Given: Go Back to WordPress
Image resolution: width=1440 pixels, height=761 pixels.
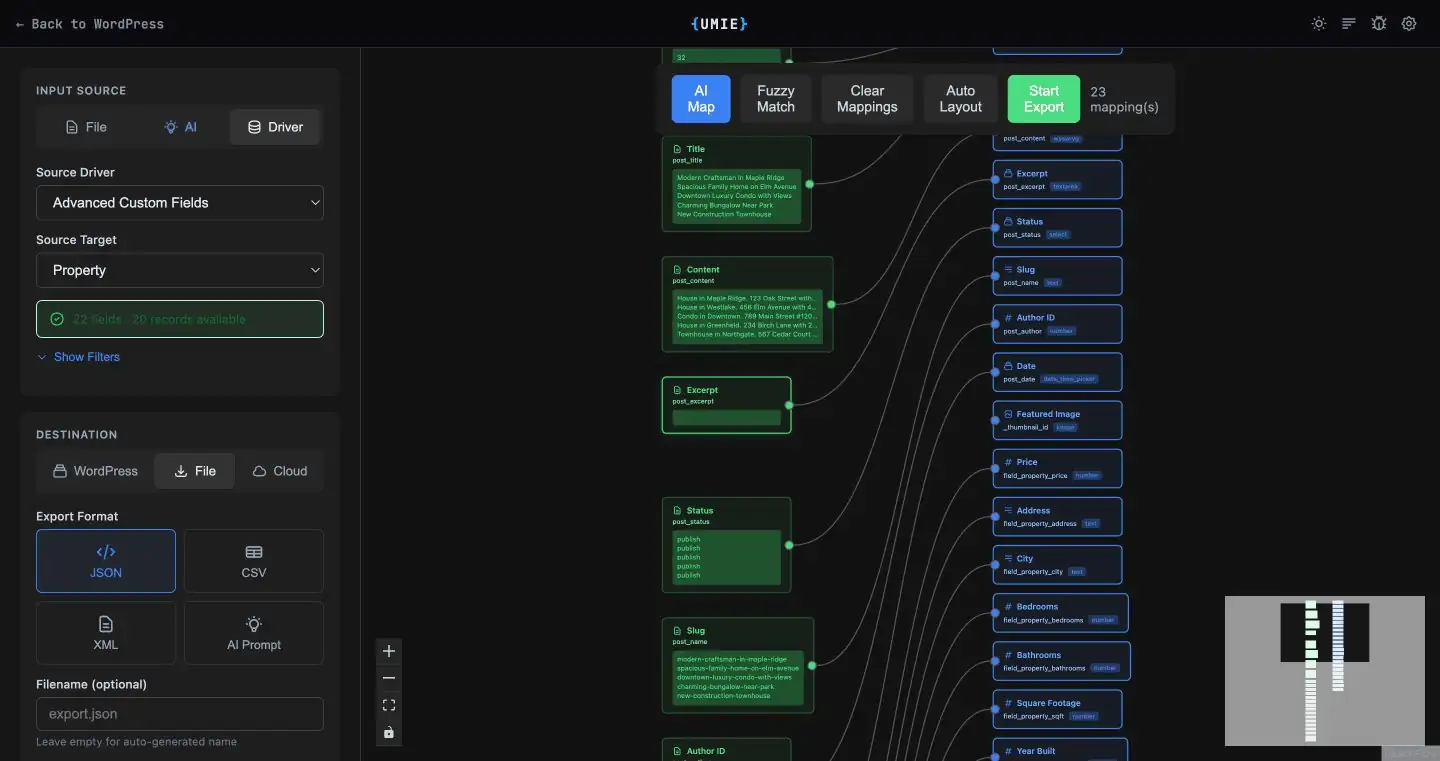Looking at the screenshot, I should (90, 24).
